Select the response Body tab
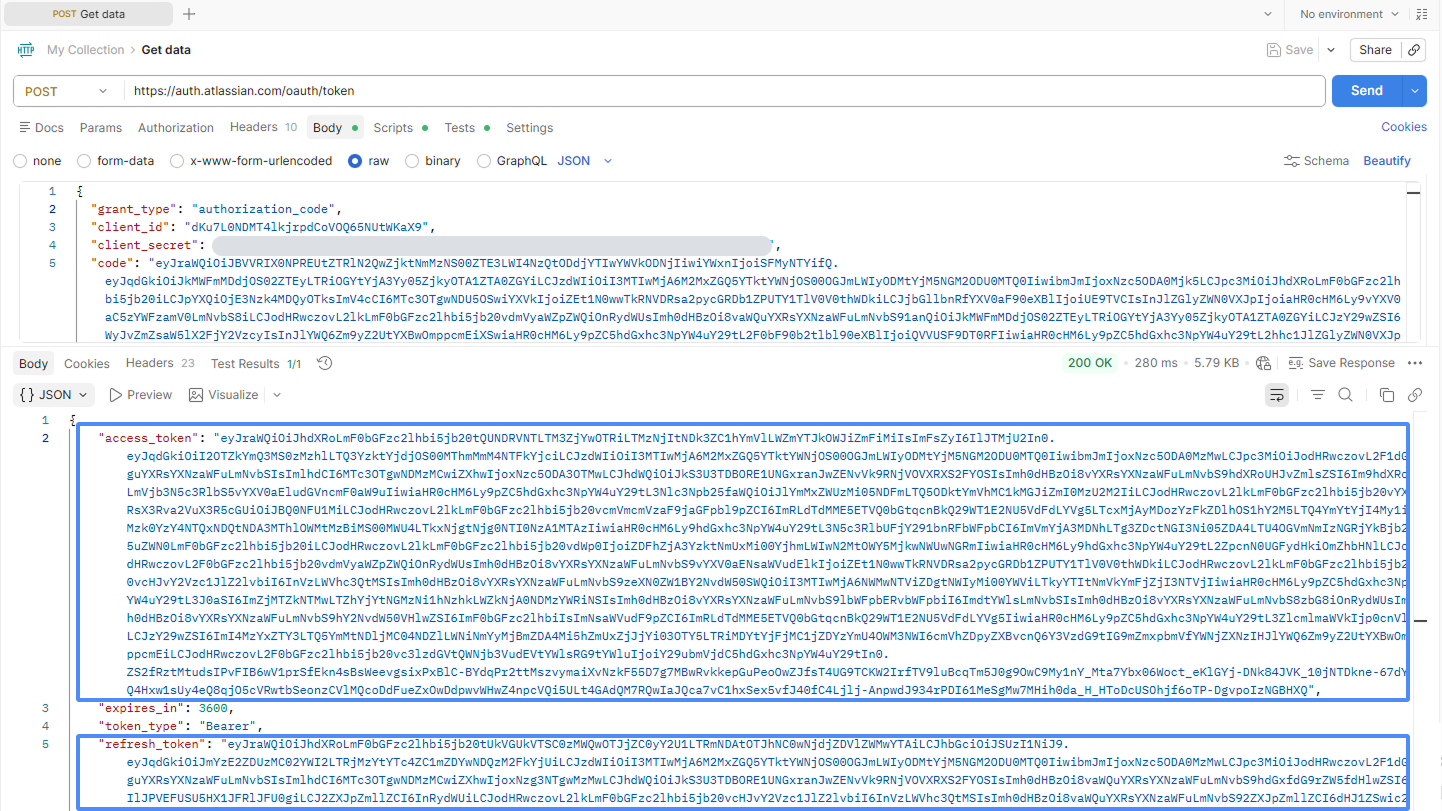 pos(34,363)
